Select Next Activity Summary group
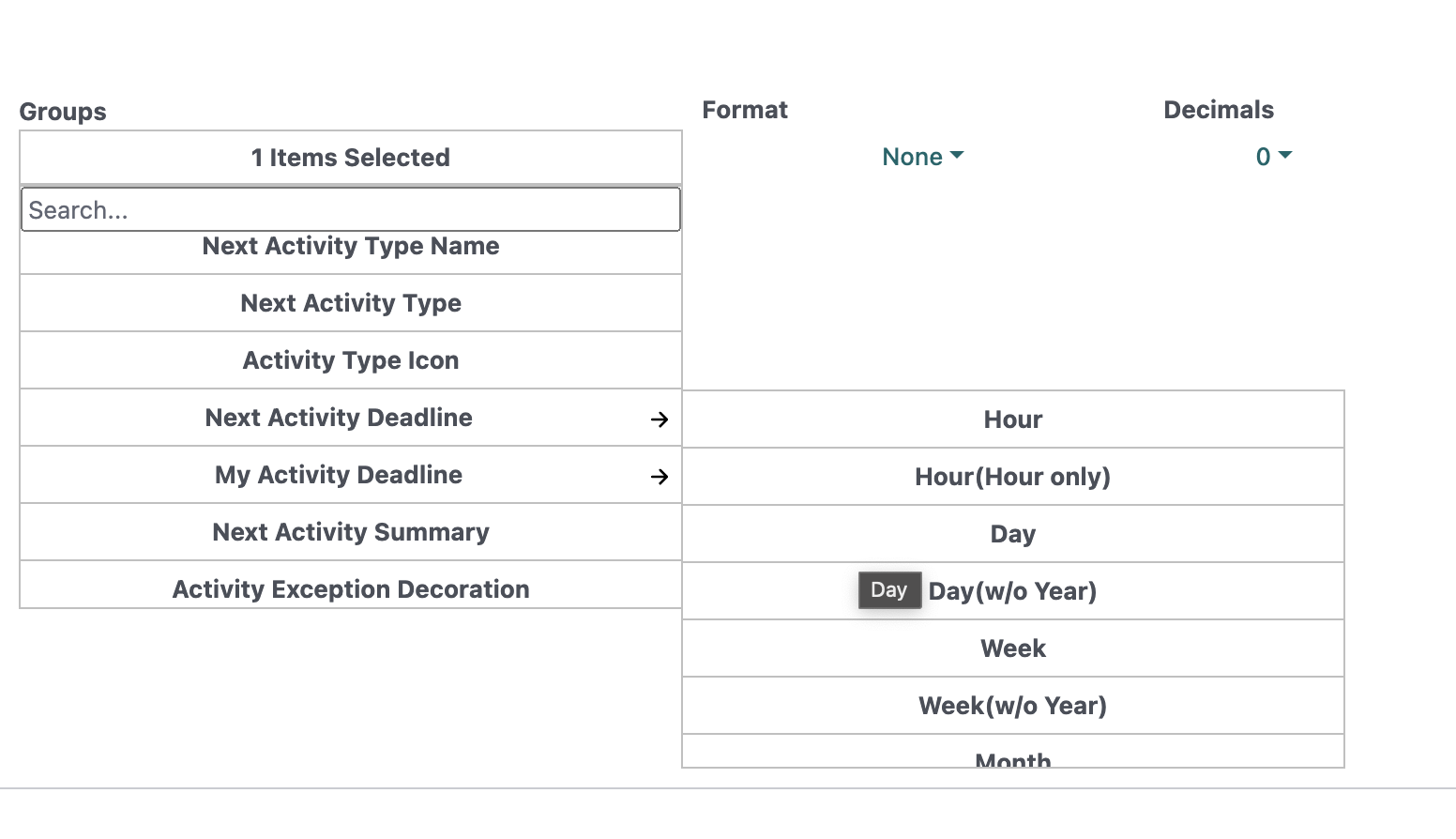Screen dimensions: 1456x839 coord(351,532)
